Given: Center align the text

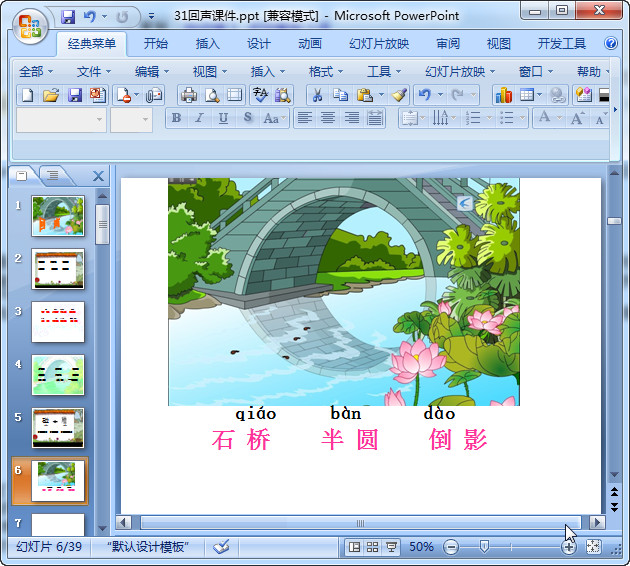Looking at the screenshot, I should point(328,118).
